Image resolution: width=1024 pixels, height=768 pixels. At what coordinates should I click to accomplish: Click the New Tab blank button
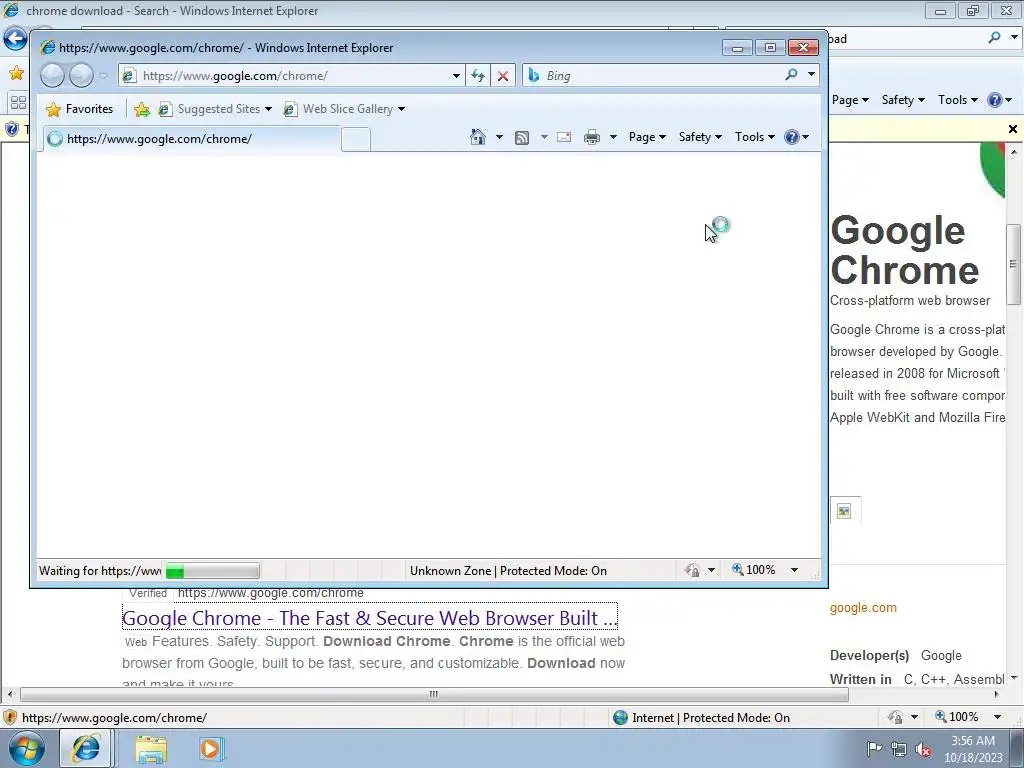click(356, 140)
